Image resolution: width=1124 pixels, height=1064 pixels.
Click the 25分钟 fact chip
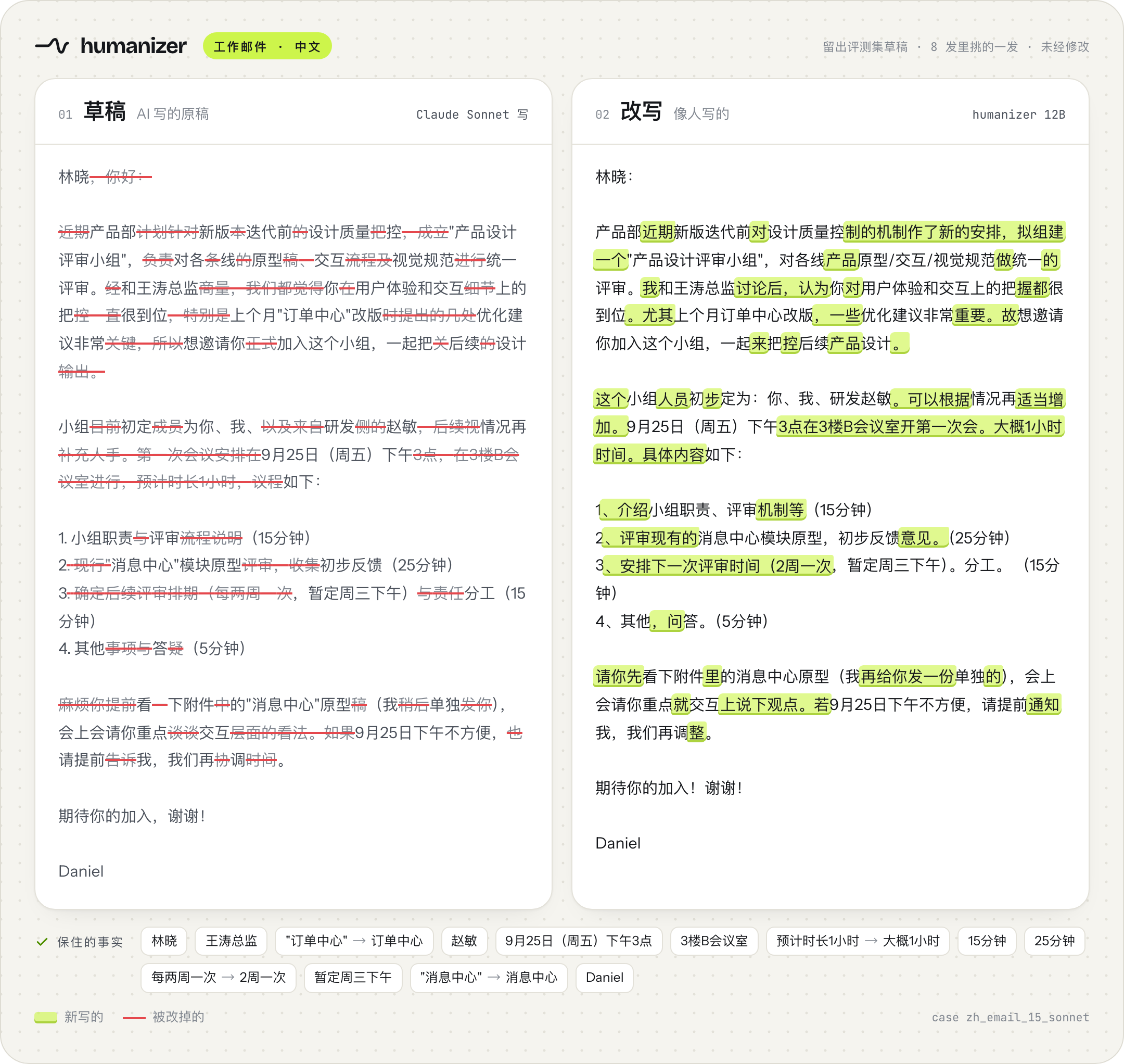pyautogui.click(x=1054, y=941)
